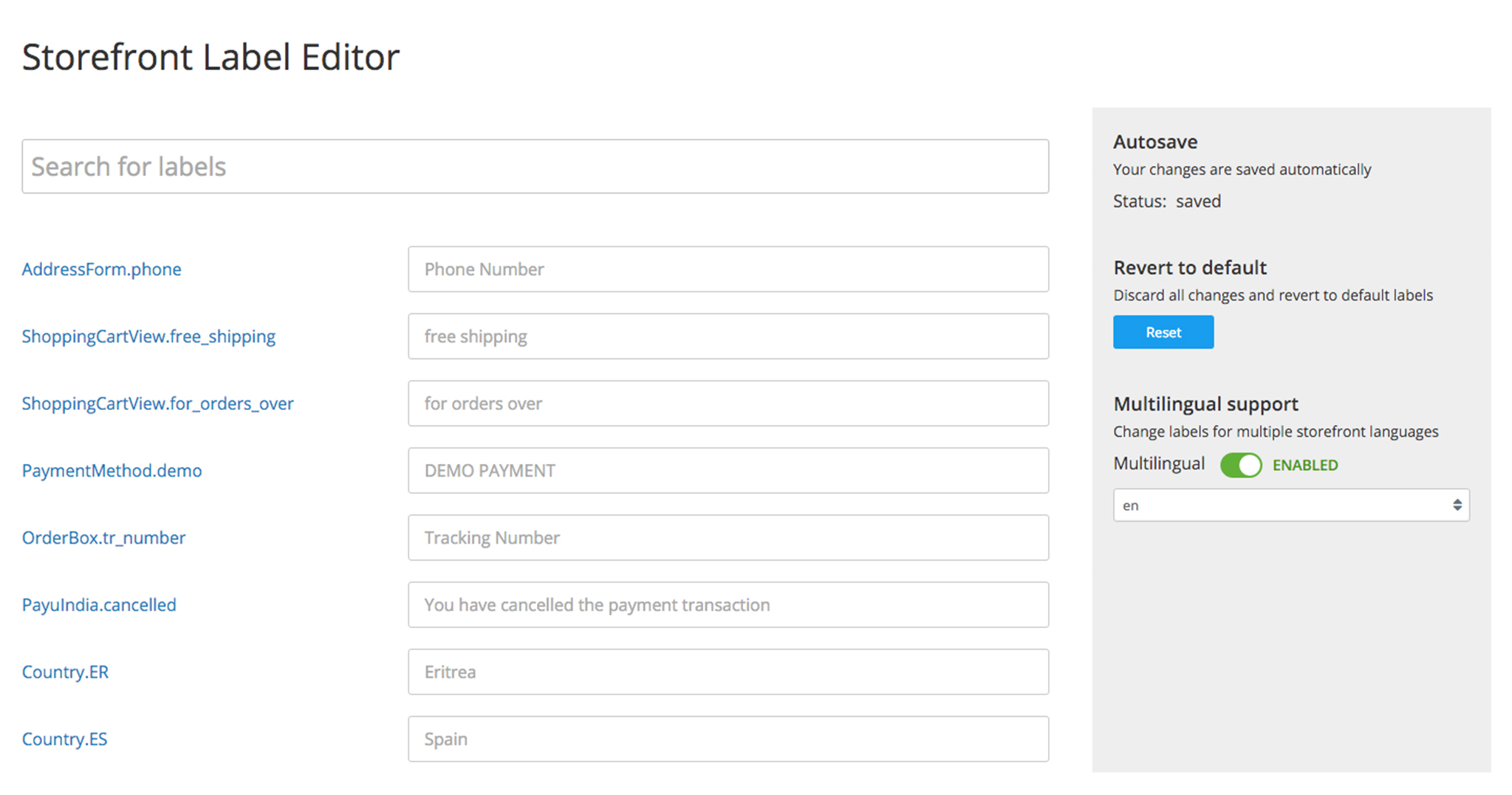Edit the Eritrea country field
1512x795 pixels.
728,672
